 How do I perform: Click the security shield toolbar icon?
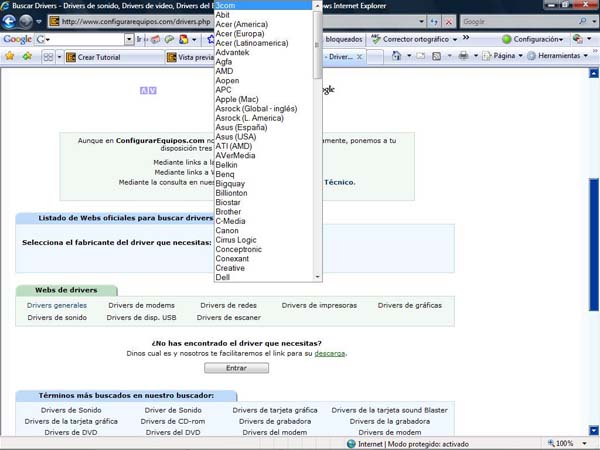pos(577,39)
